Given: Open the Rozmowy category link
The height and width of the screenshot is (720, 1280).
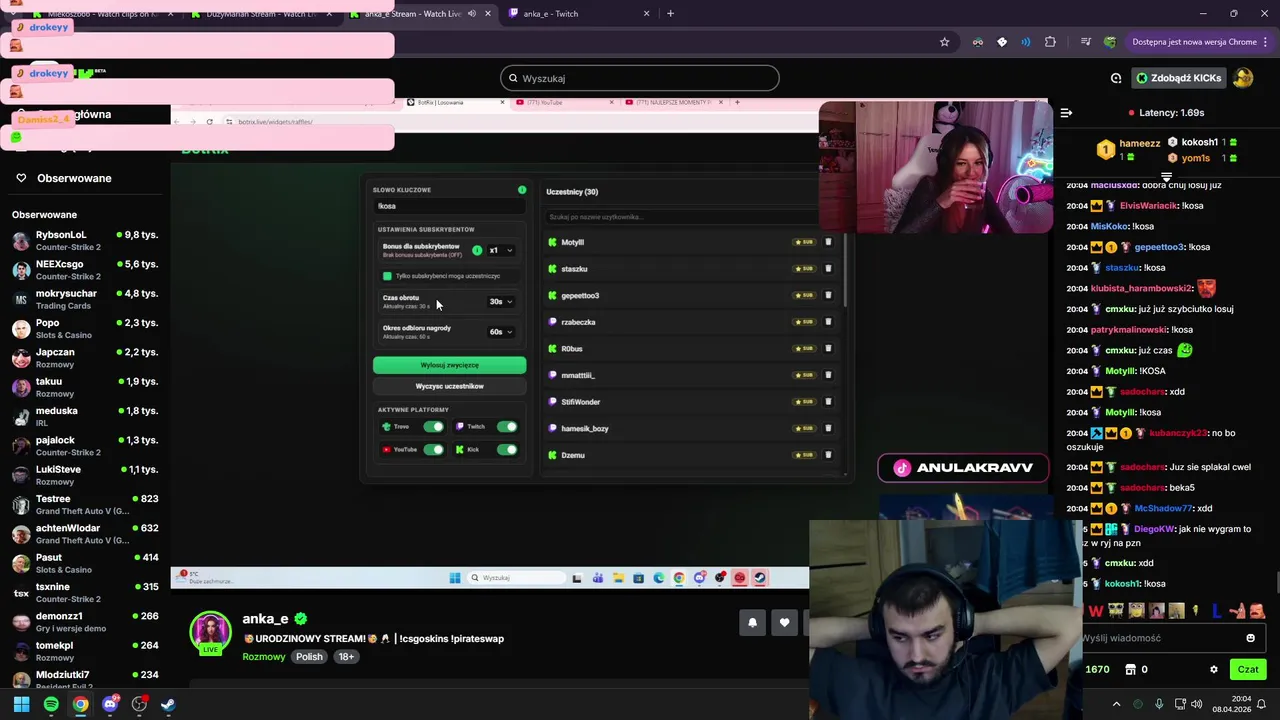Looking at the screenshot, I should 264,657.
